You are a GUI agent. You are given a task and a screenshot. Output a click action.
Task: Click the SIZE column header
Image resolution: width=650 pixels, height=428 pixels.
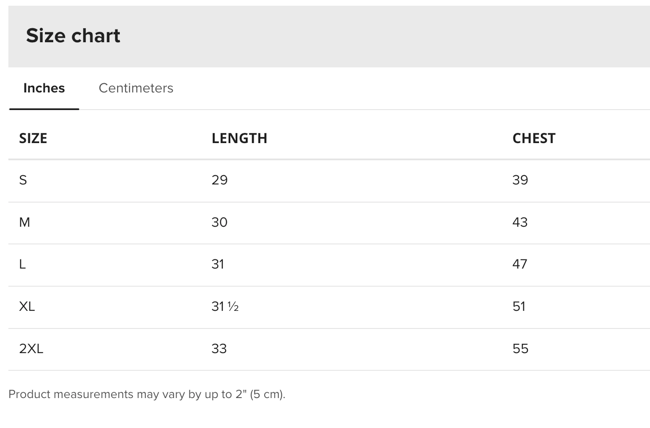(x=33, y=138)
